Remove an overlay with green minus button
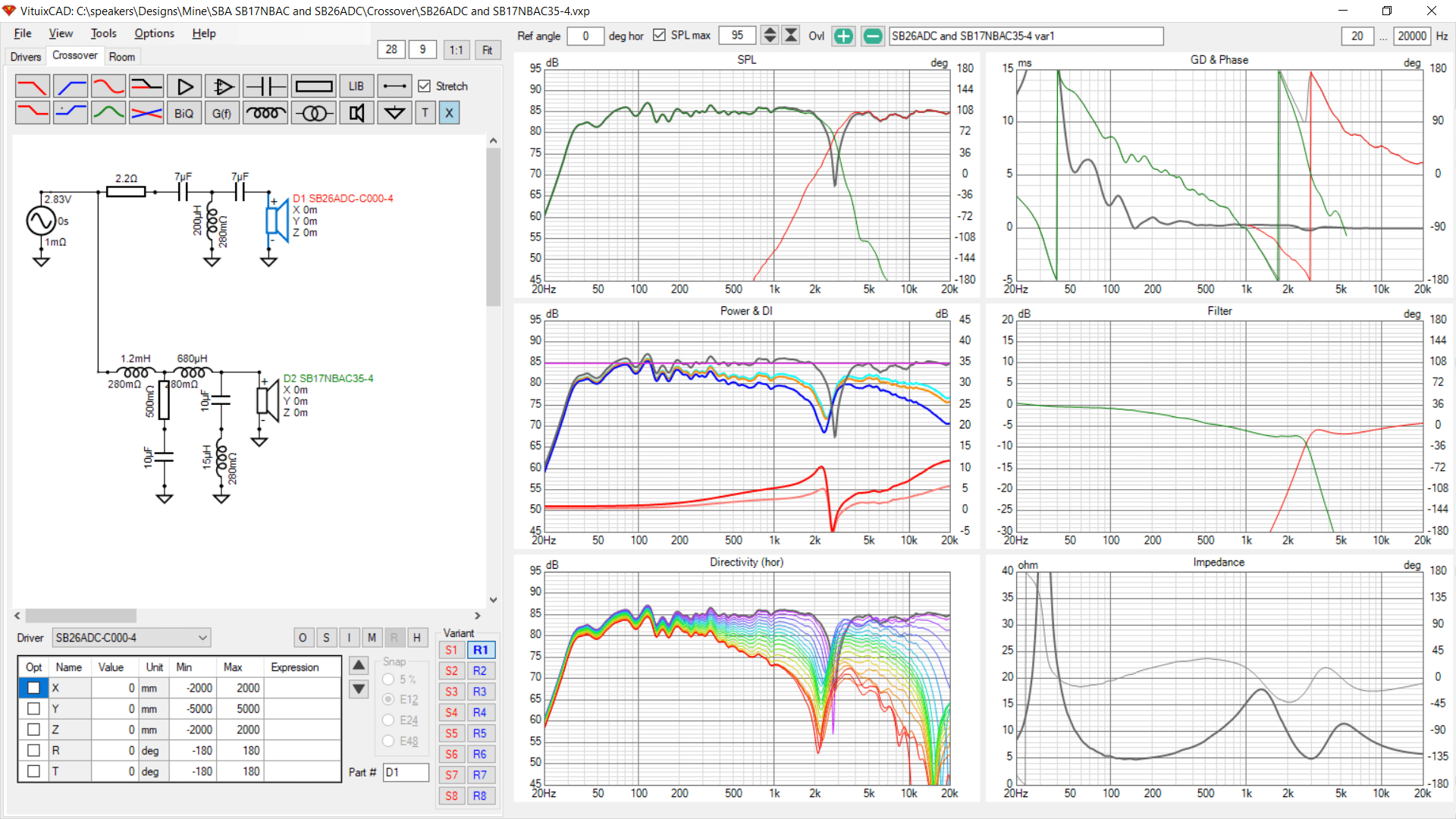 point(873,36)
